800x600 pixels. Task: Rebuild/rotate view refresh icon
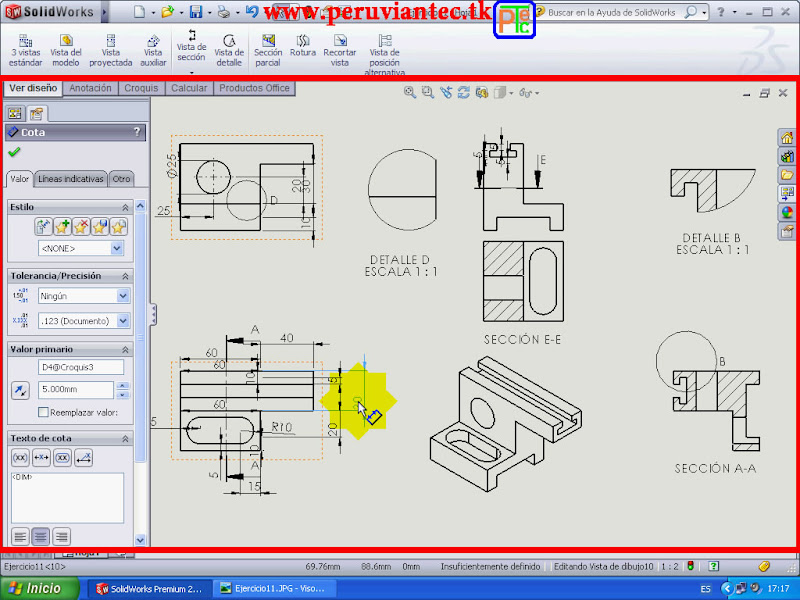pyautogui.click(x=463, y=92)
